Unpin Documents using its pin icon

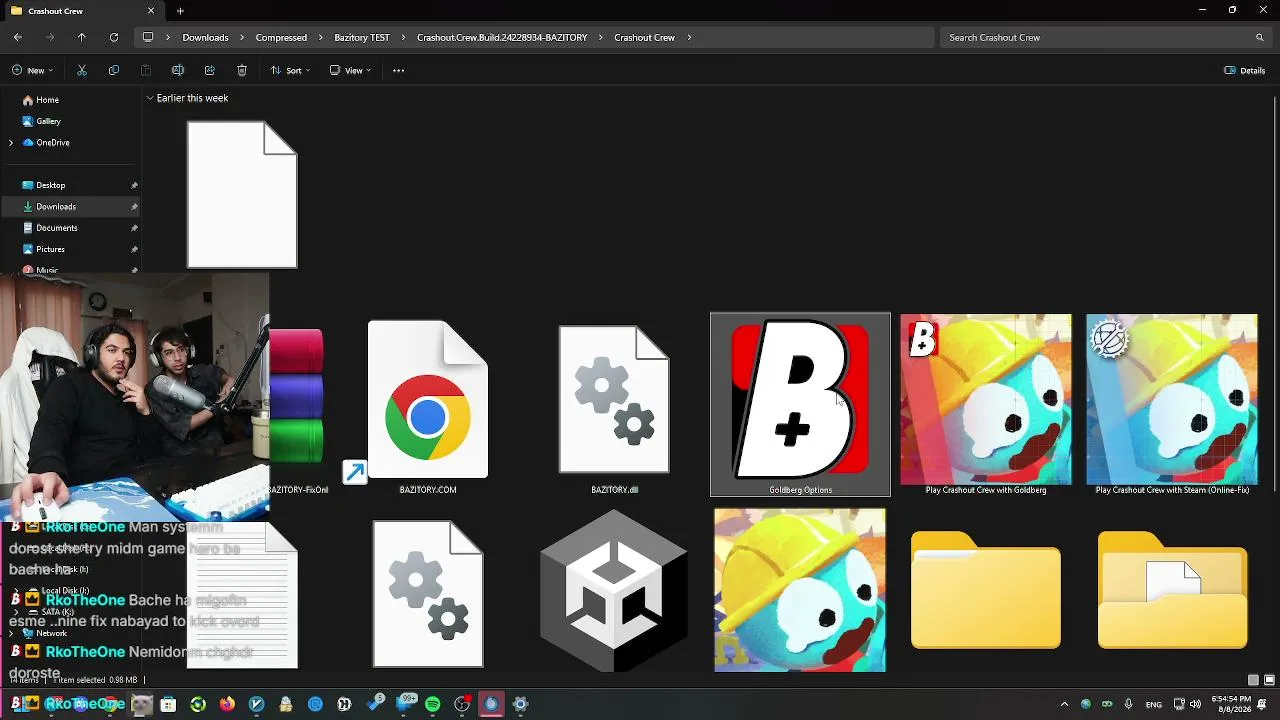pyautogui.click(x=134, y=228)
